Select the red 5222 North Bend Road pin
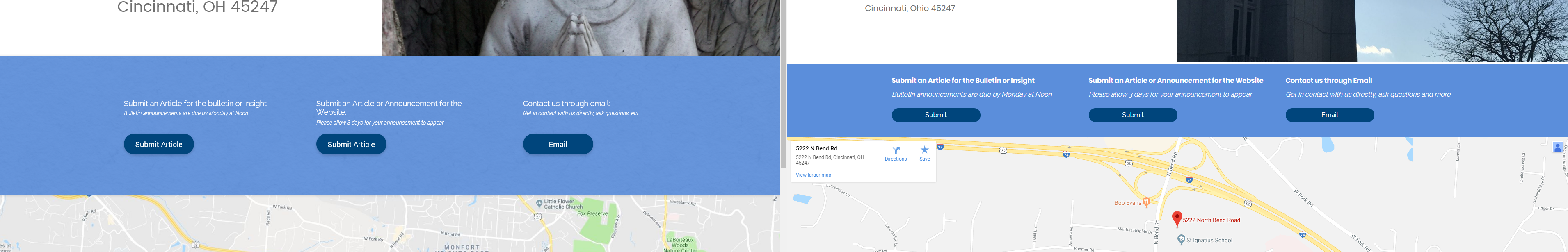Screen dimensions: 1568x252 1177,218
